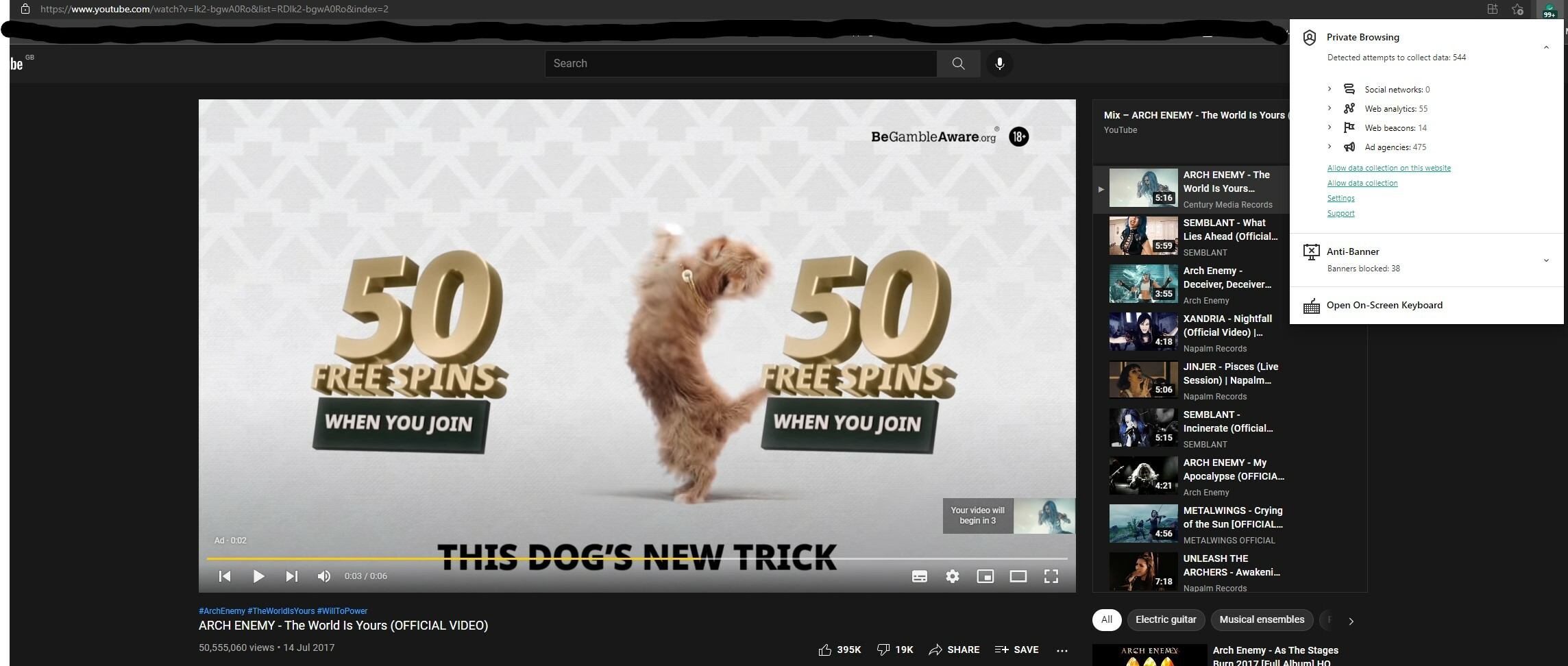This screenshot has height=666, width=1568.
Task: Skip to the previous video
Action: click(x=225, y=576)
